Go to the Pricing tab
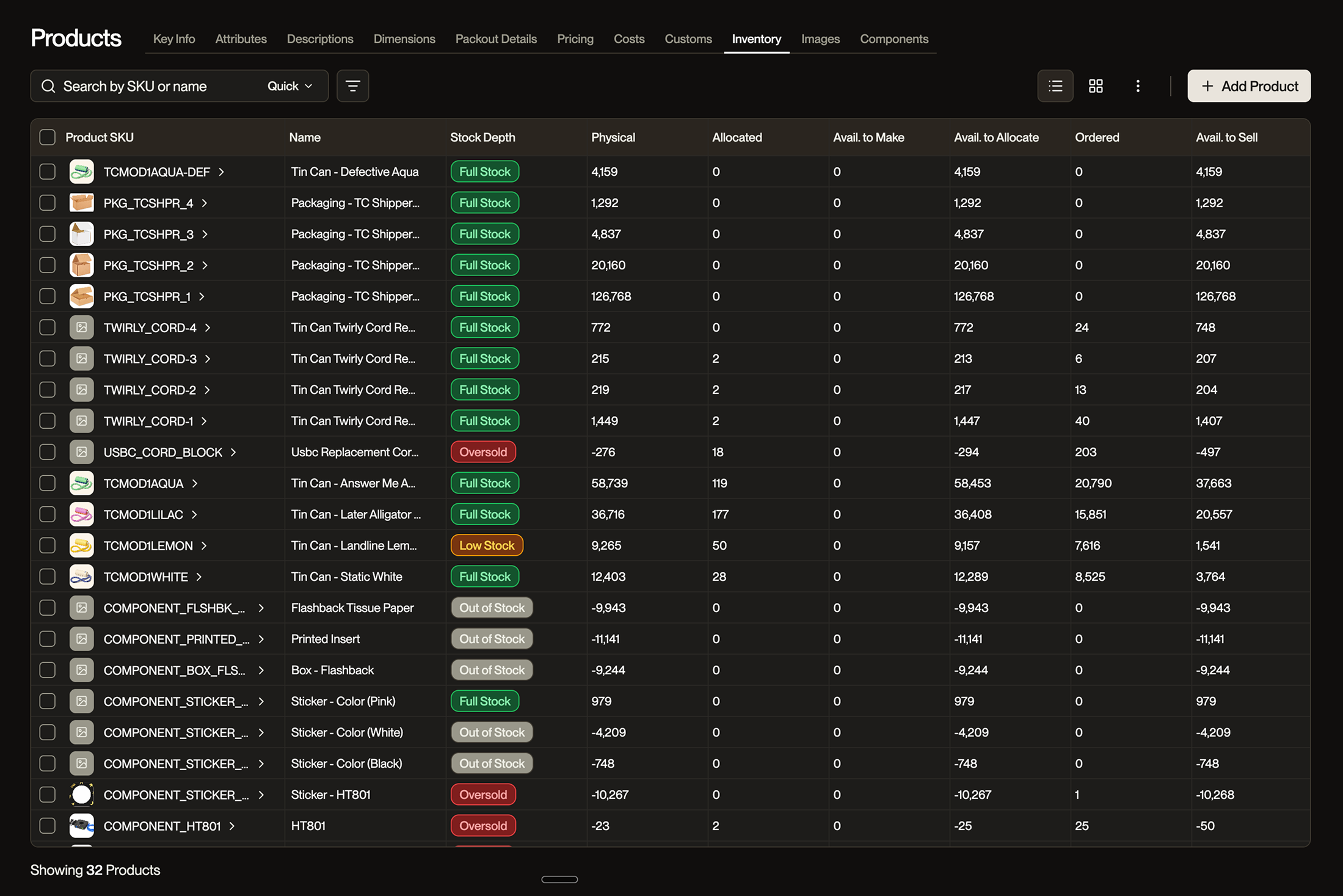Image resolution: width=1343 pixels, height=896 pixels. pos(575,39)
